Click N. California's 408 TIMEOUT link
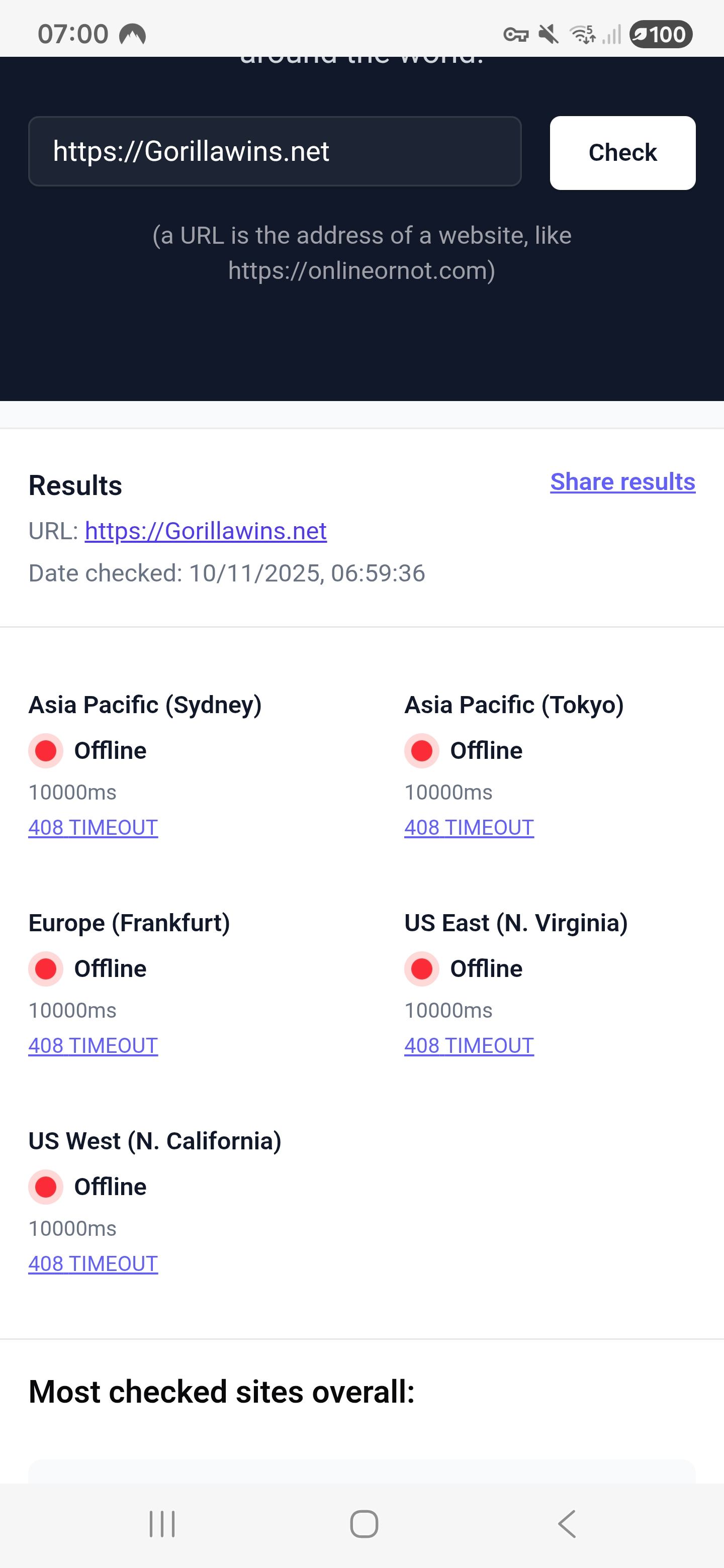Viewport: 724px width, 1568px height. click(93, 1263)
